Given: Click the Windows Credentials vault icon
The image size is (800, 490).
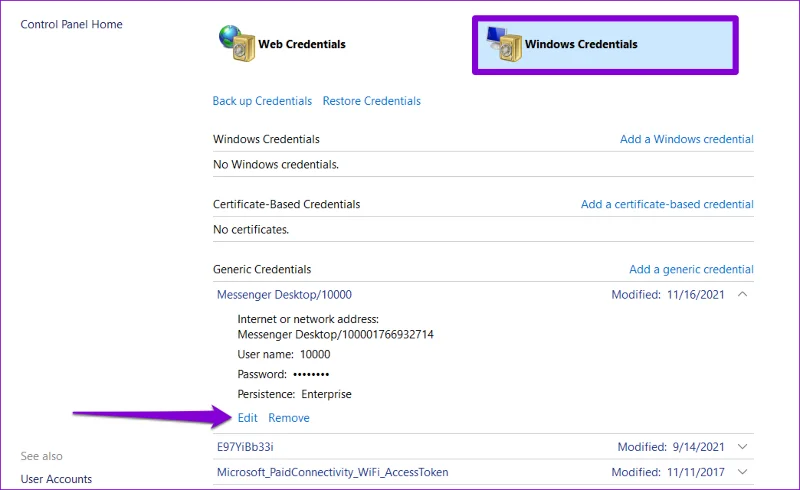Looking at the screenshot, I should (504, 44).
